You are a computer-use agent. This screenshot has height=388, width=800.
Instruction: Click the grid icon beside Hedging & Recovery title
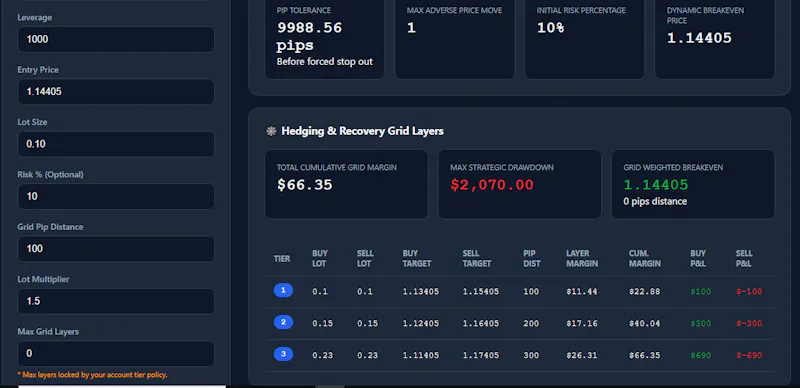271,131
